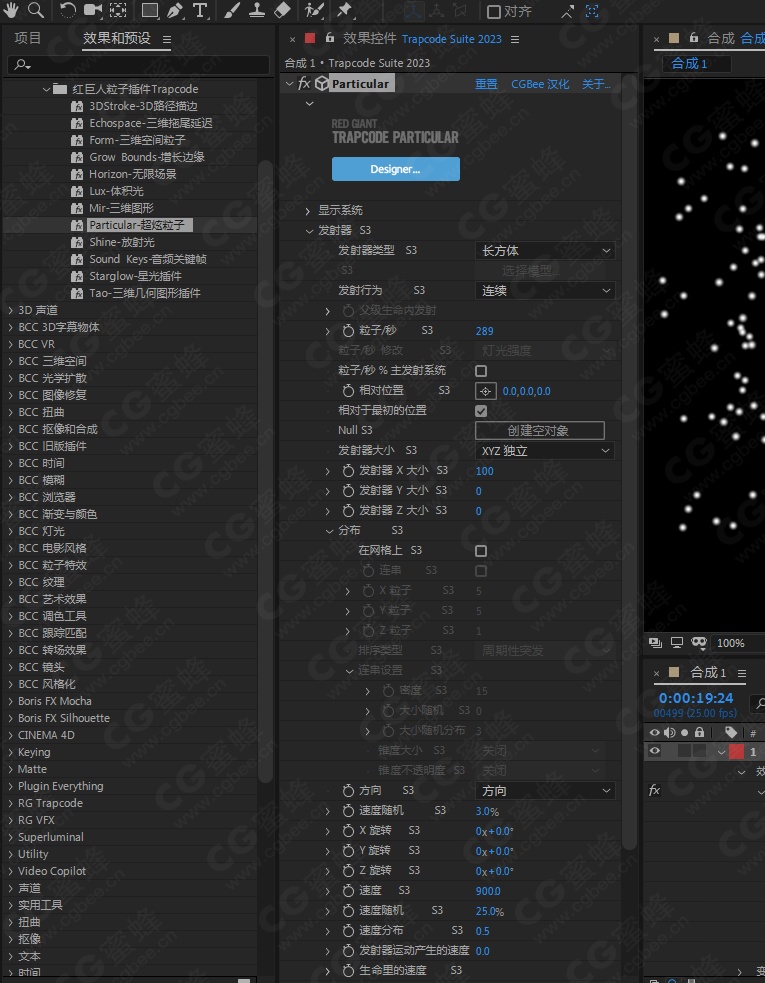
Task: Click the 0:00:19:24 timecode
Action: pos(696,698)
